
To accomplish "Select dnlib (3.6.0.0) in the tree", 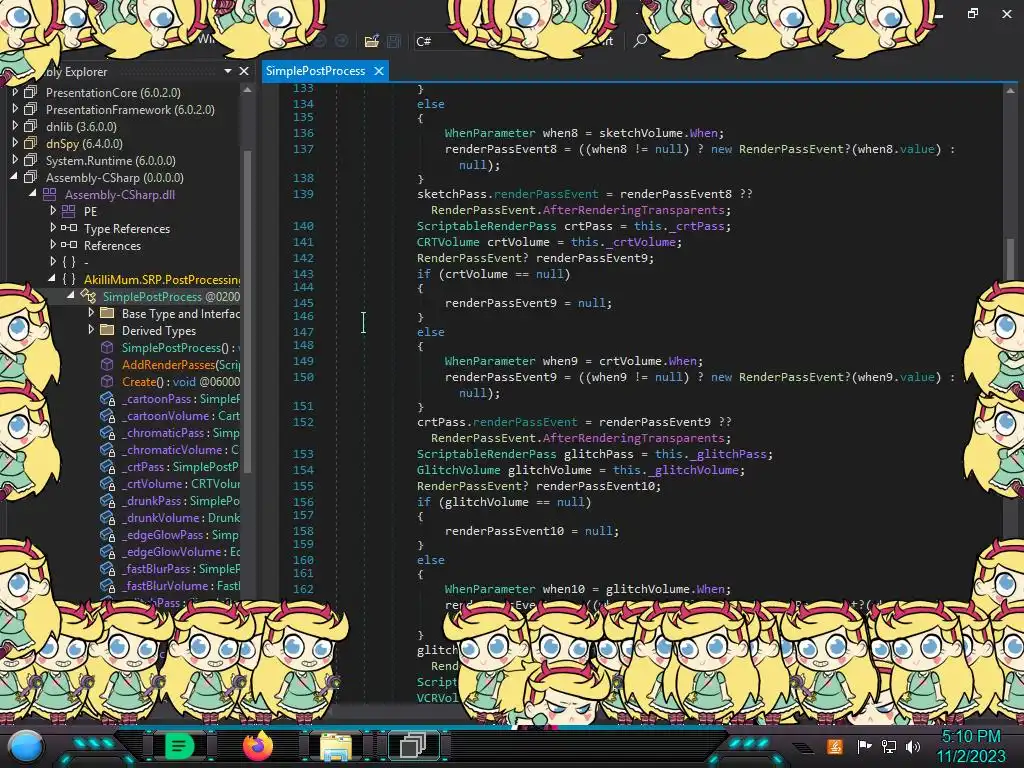I will (81, 127).
